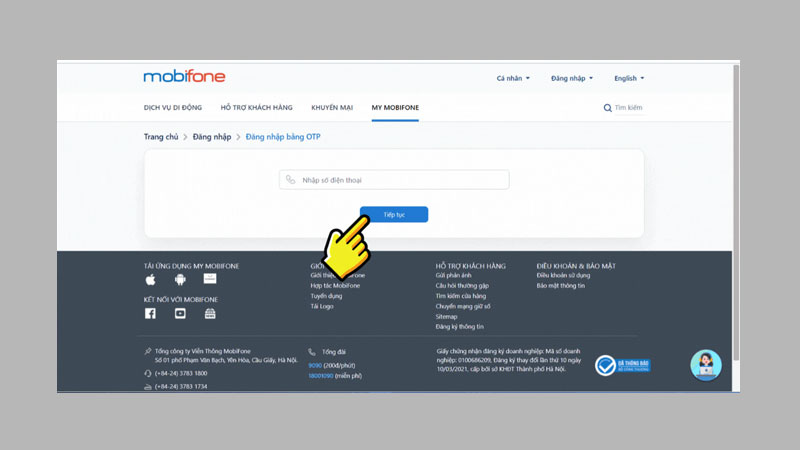The image size is (800, 450).
Task: Click the phone icon inside the phone field
Action: click(x=290, y=180)
